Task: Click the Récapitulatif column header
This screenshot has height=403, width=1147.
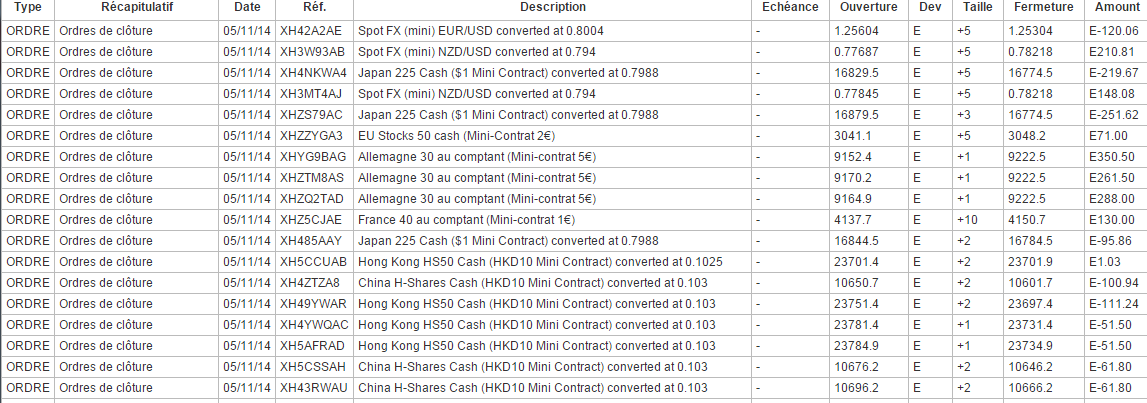Action: coord(137,7)
